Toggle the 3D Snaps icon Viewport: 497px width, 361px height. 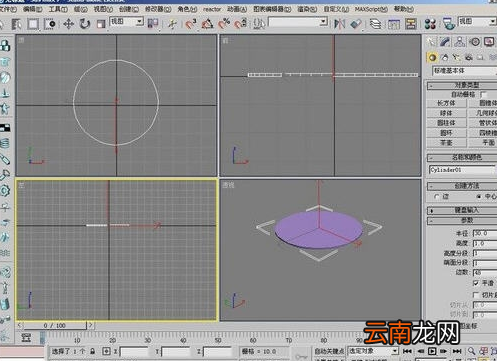[191, 24]
